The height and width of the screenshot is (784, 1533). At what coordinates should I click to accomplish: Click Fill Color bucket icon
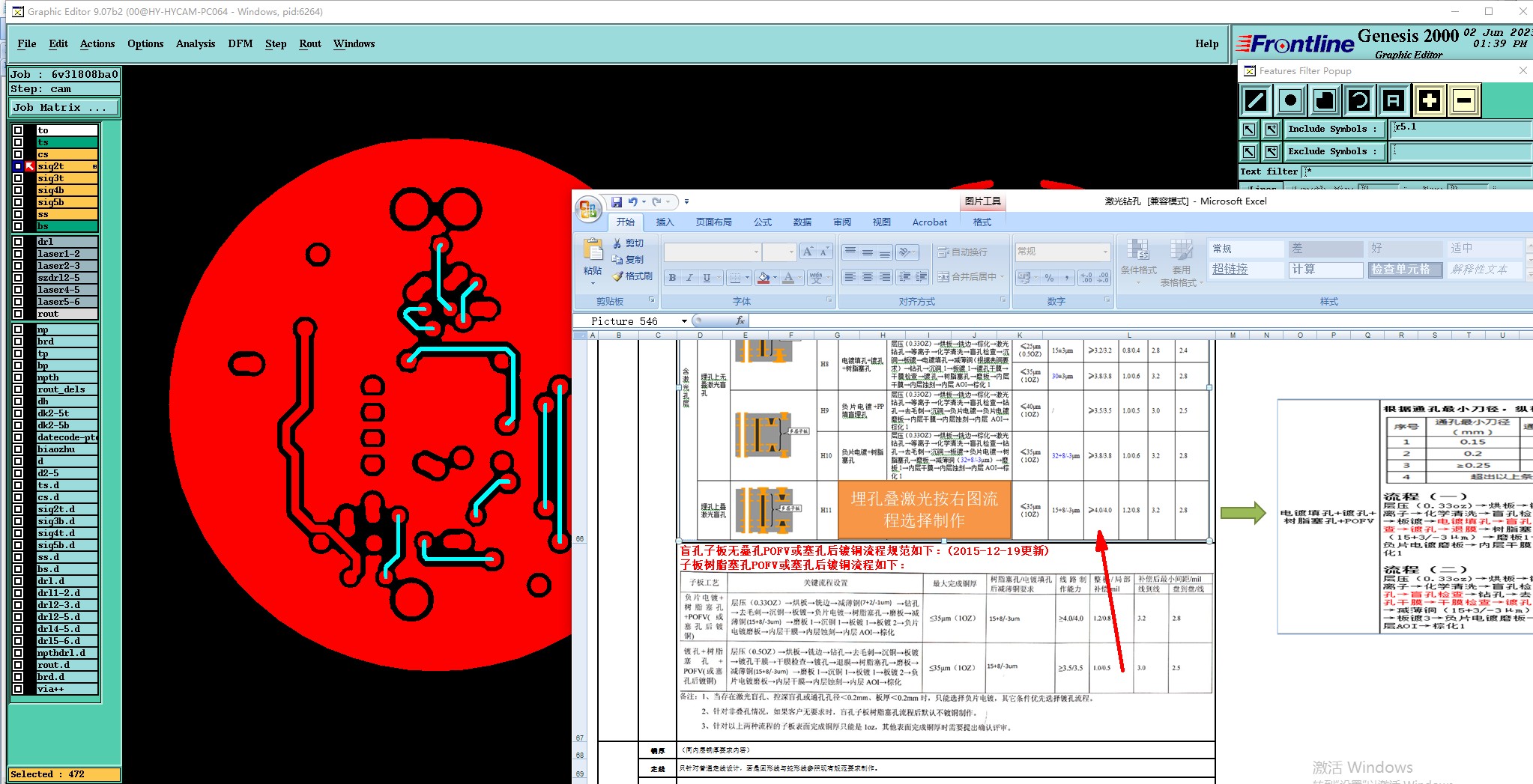763,278
